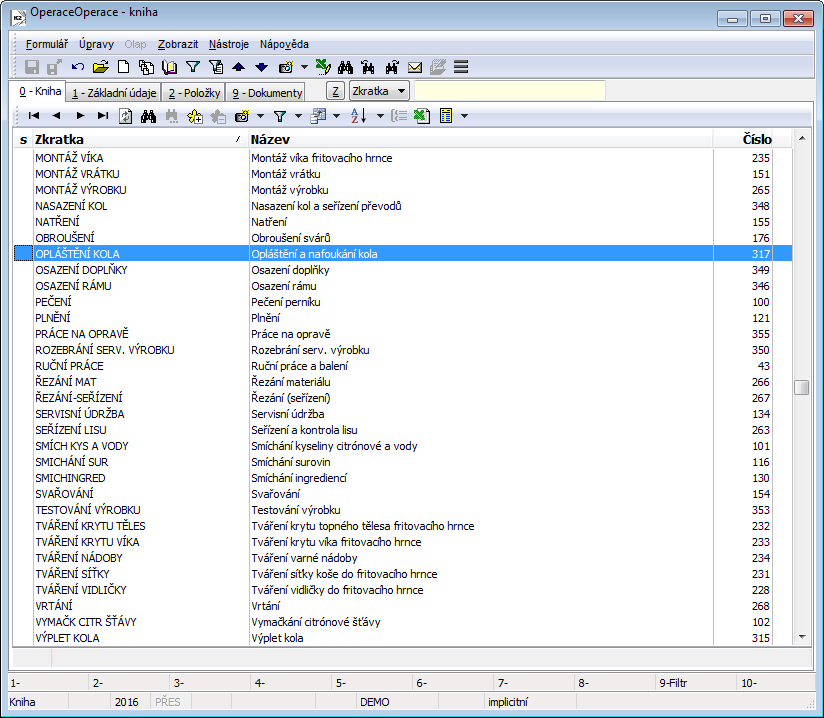Viewport: 824px width, 718px height.
Task: Click the Excel export icon in grid toolbar
Action: coord(422,116)
